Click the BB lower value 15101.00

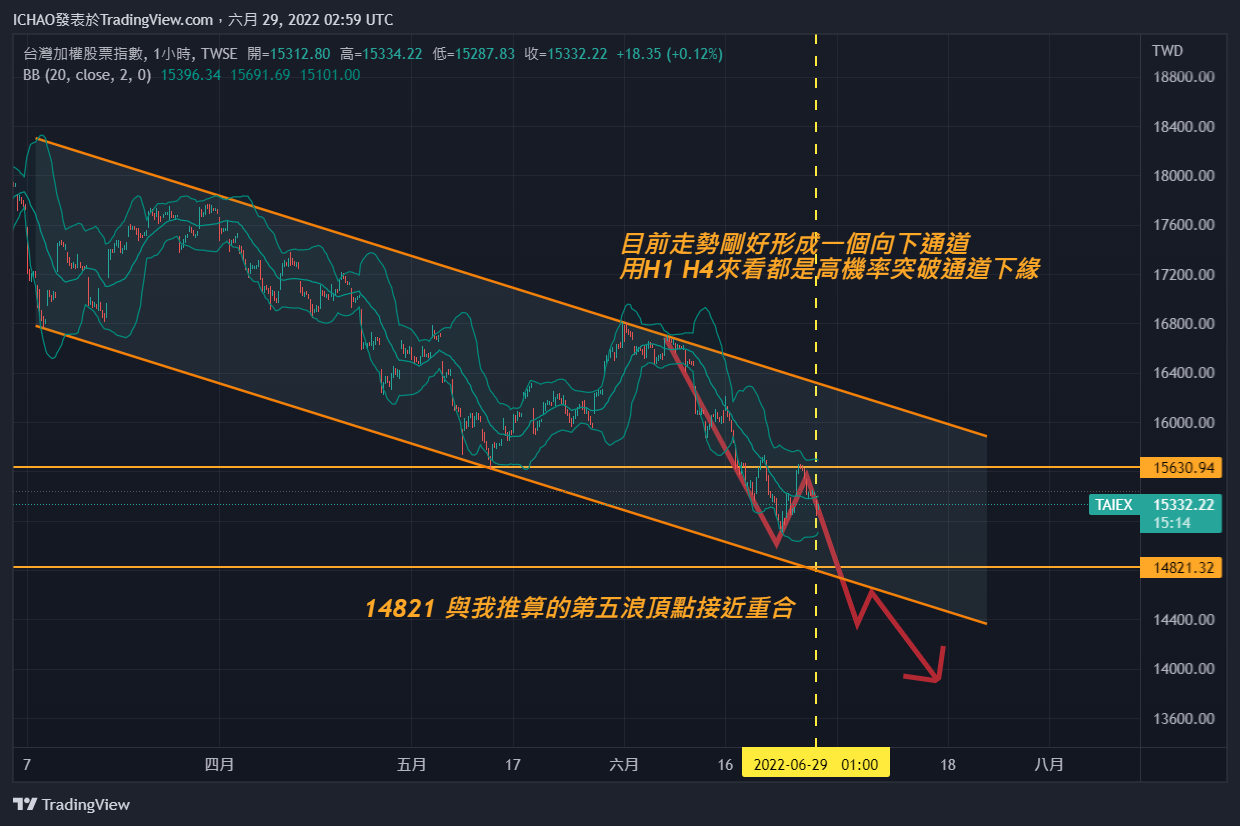tap(329, 74)
